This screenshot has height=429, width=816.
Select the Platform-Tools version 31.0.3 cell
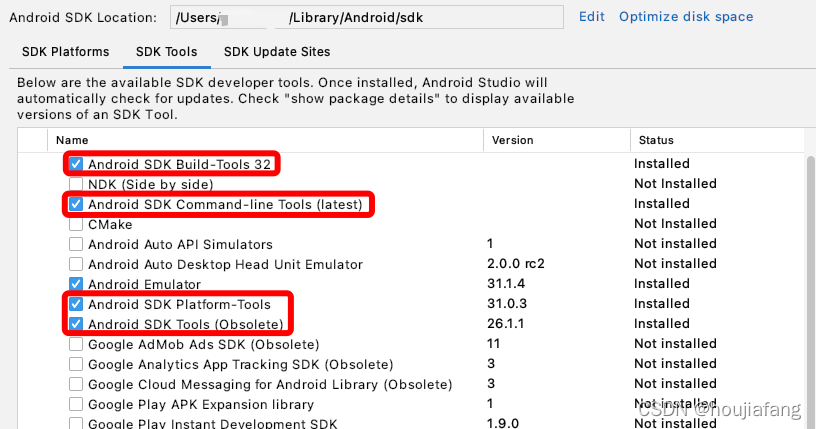click(x=507, y=304)
